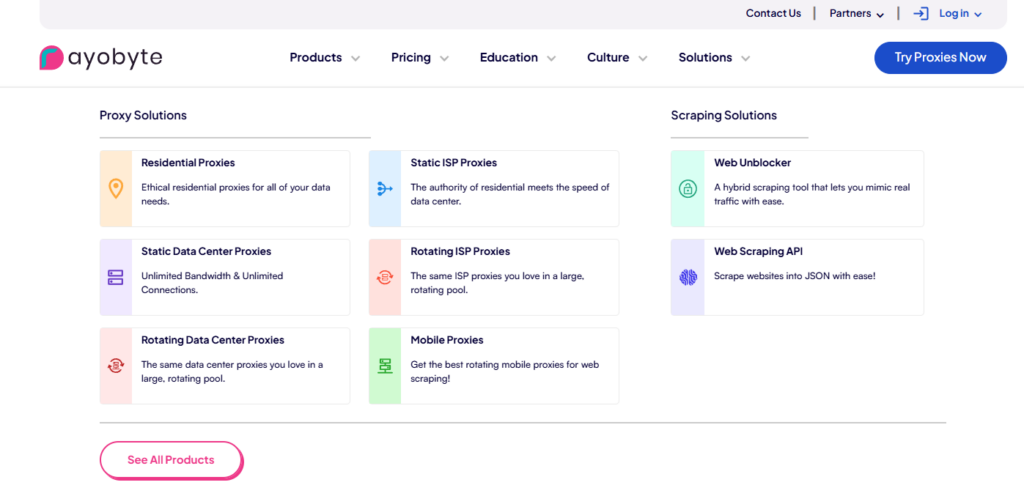The height and width of the screenshot is (496, 1024).
Task: Click the Rotating ISP Proxies icon
Action: [385, 277]
